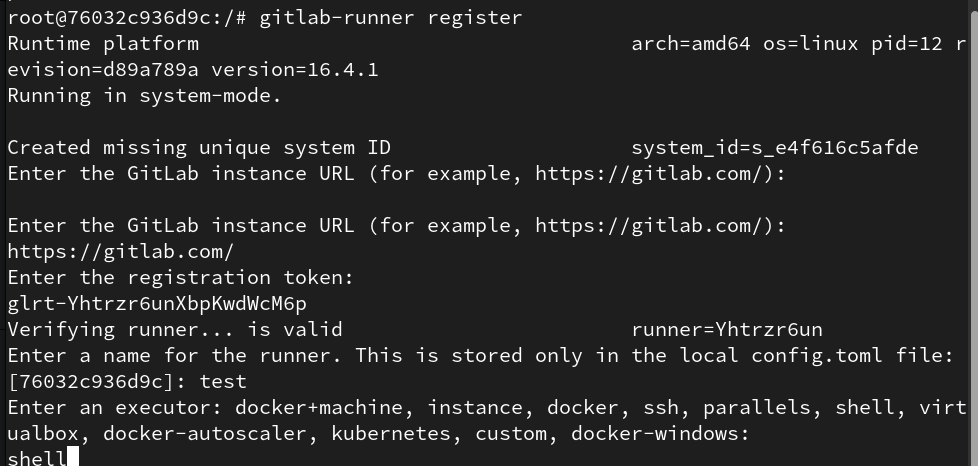Click the "Created missing unique system ID" text
Viewport: 978px width, 466px height.
[x=198, y=147]
